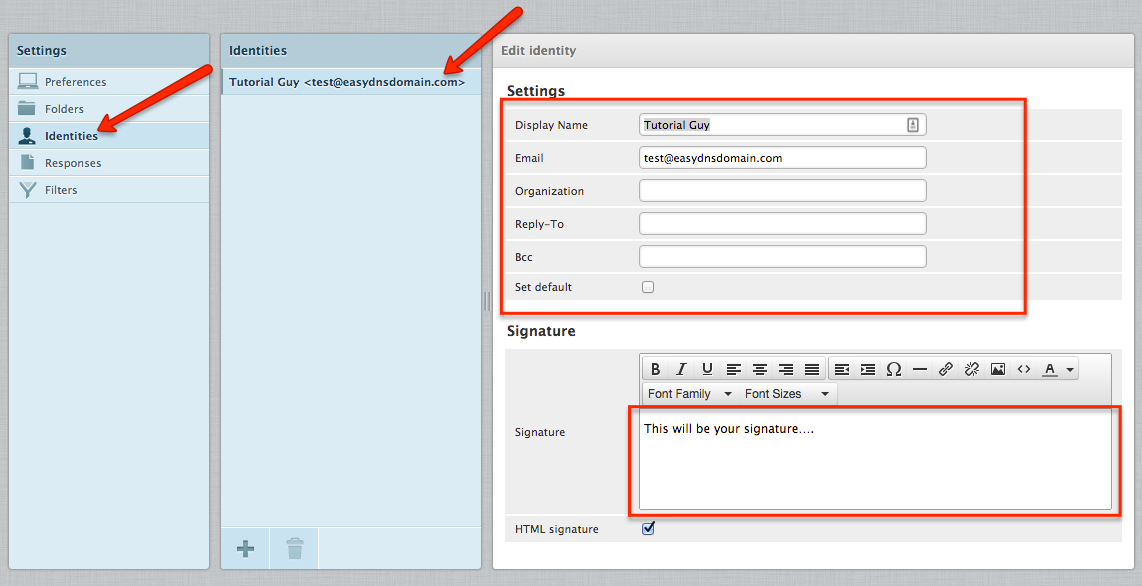Center-align the signature text
The height and width of the screenshot is (586, 1142).
click(760, 369)
